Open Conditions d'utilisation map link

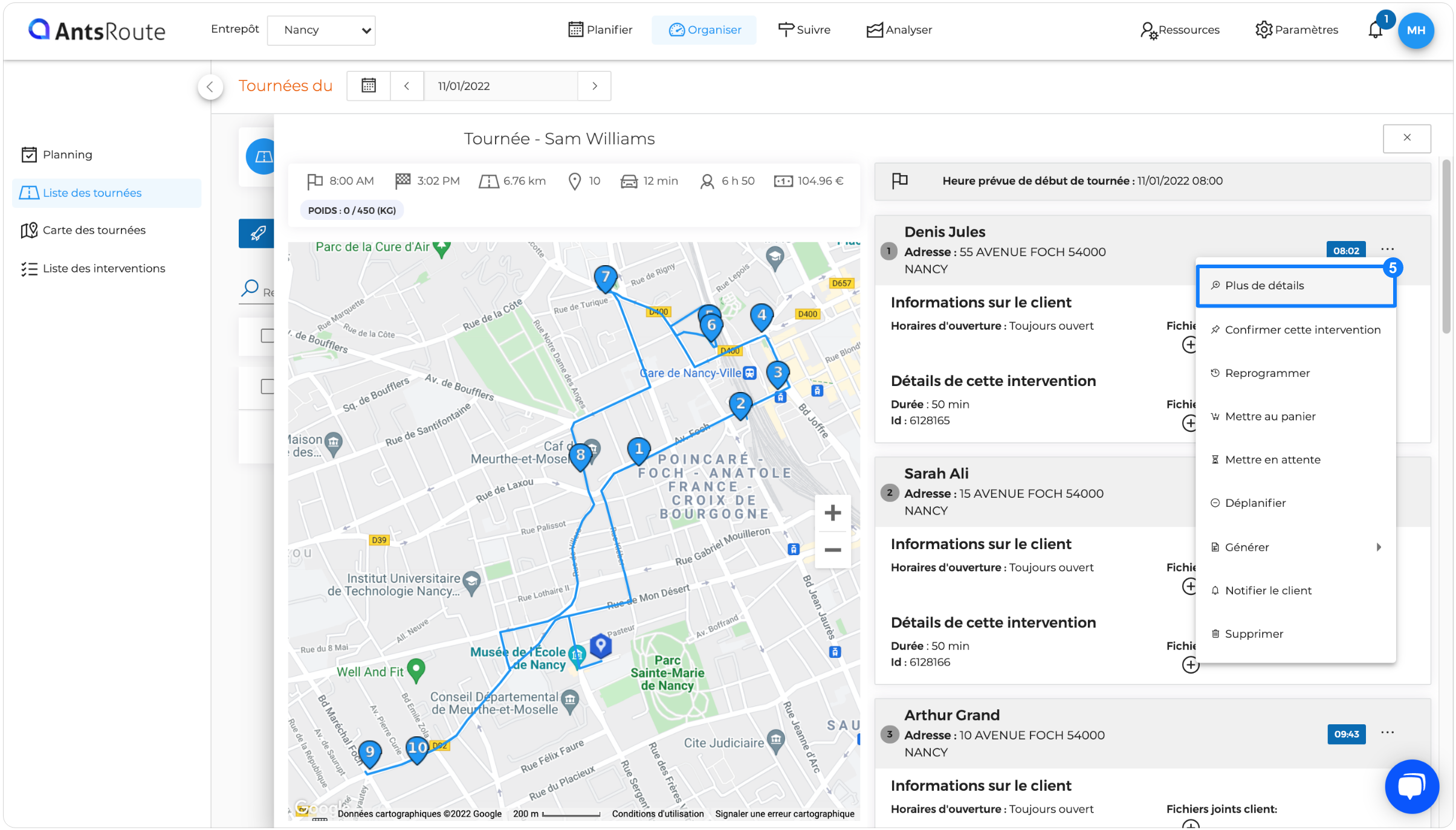click(x=658, y=814)
